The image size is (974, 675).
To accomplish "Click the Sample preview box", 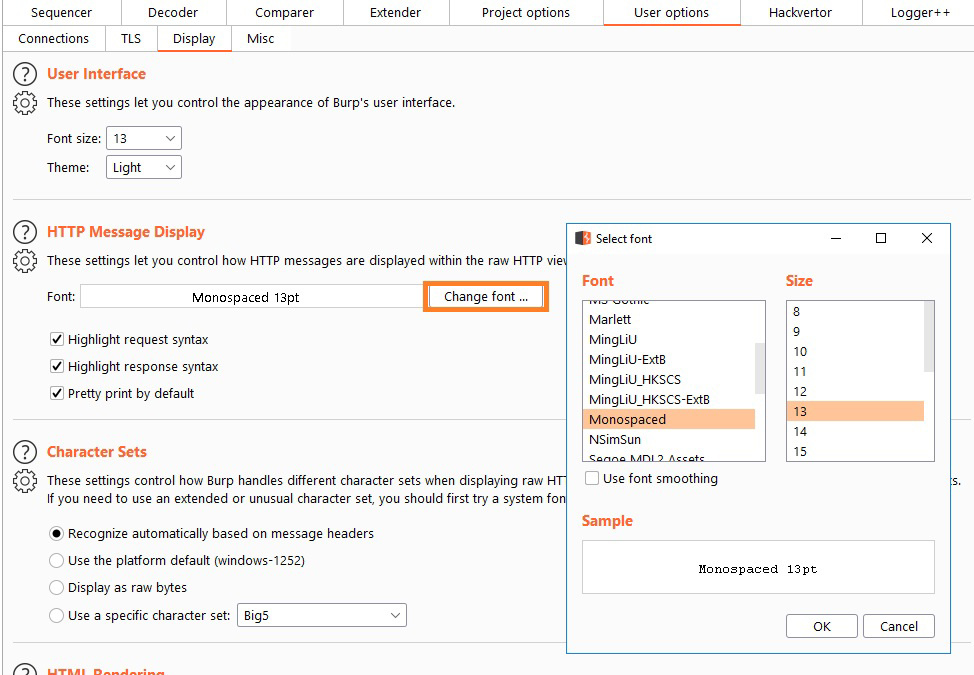I will coord(758,567).
